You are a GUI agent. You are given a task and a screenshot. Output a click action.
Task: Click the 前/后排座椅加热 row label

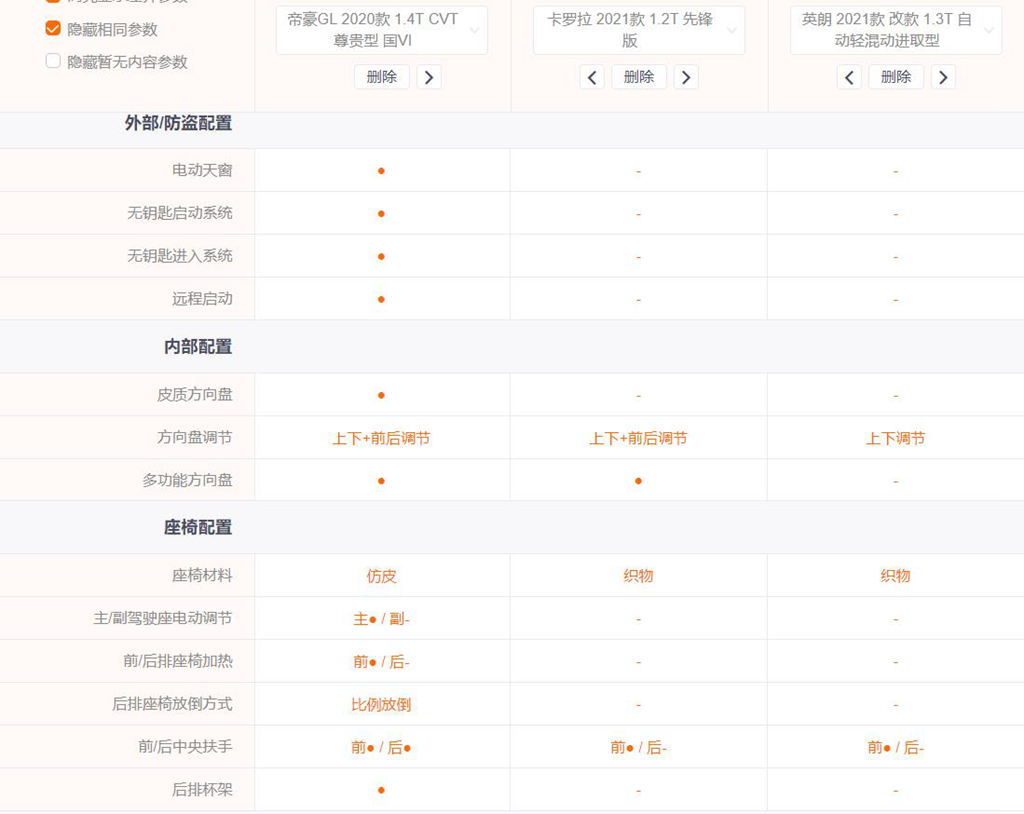(178, 661)
